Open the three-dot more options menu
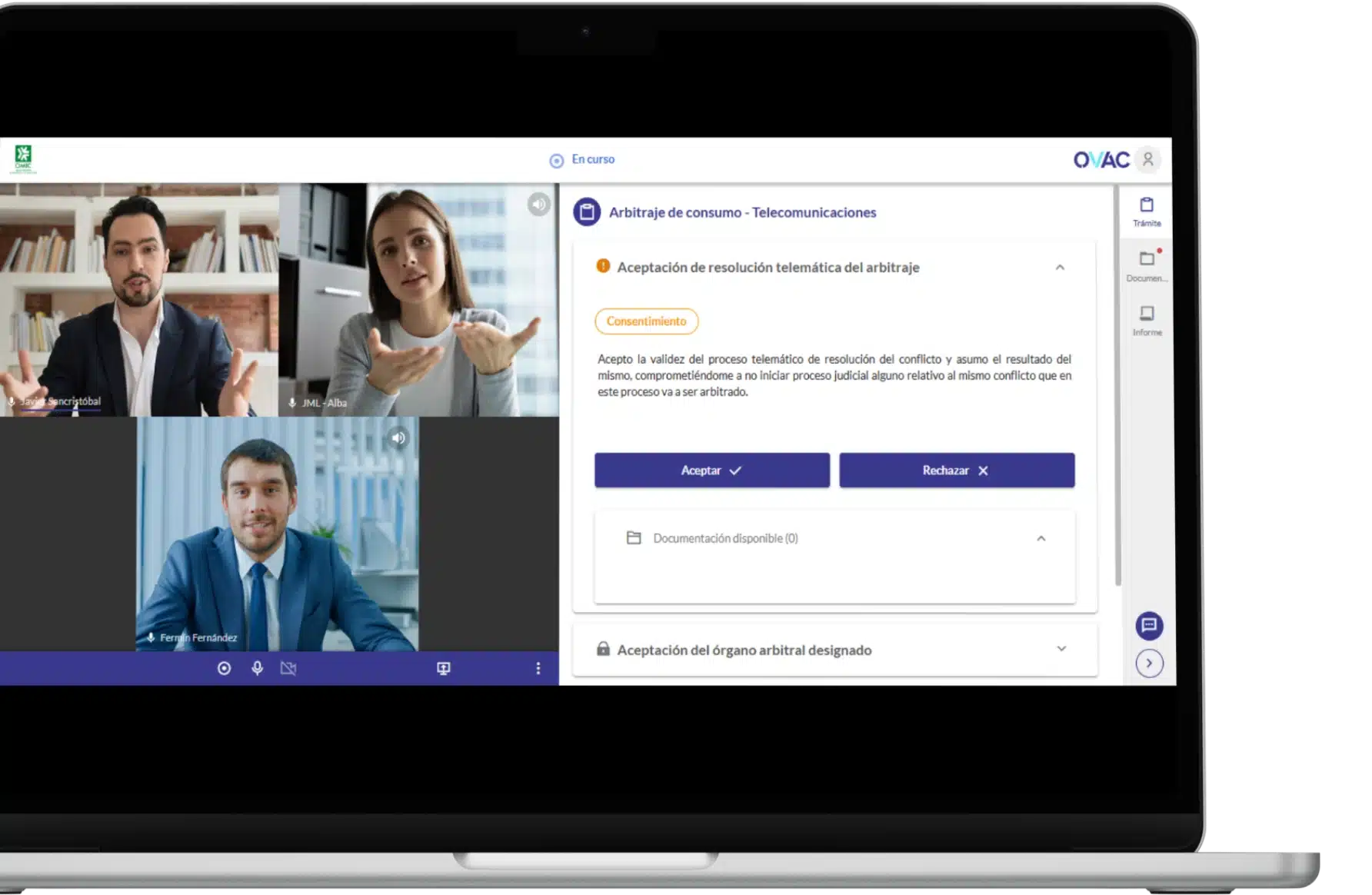 pos(538,668)
